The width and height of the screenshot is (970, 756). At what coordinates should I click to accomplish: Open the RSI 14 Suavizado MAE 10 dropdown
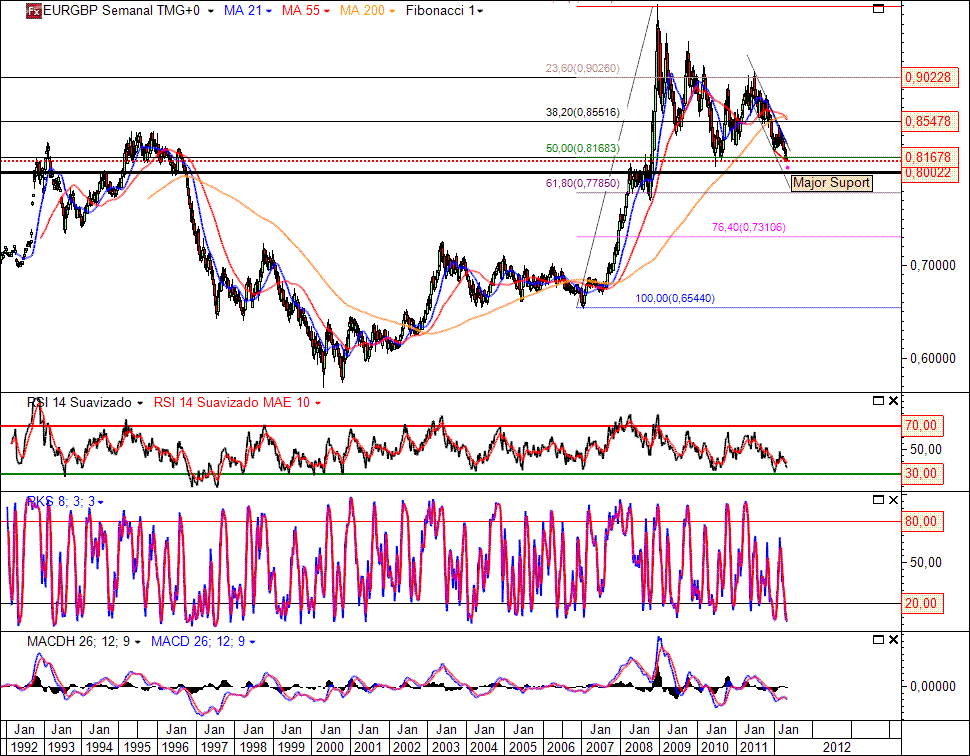click(318, 403)
